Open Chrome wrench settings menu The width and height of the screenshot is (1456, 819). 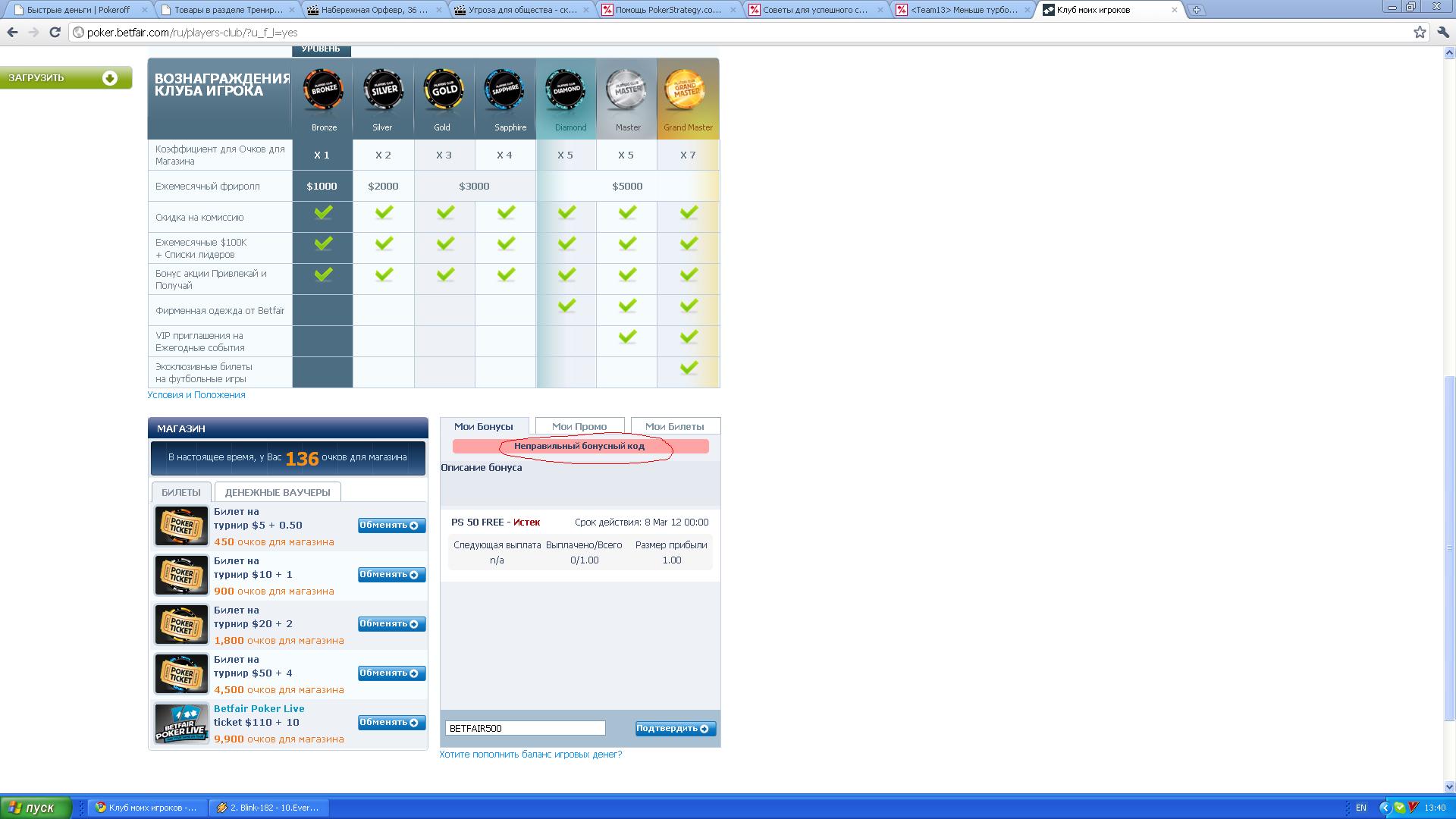[1442, 33]
